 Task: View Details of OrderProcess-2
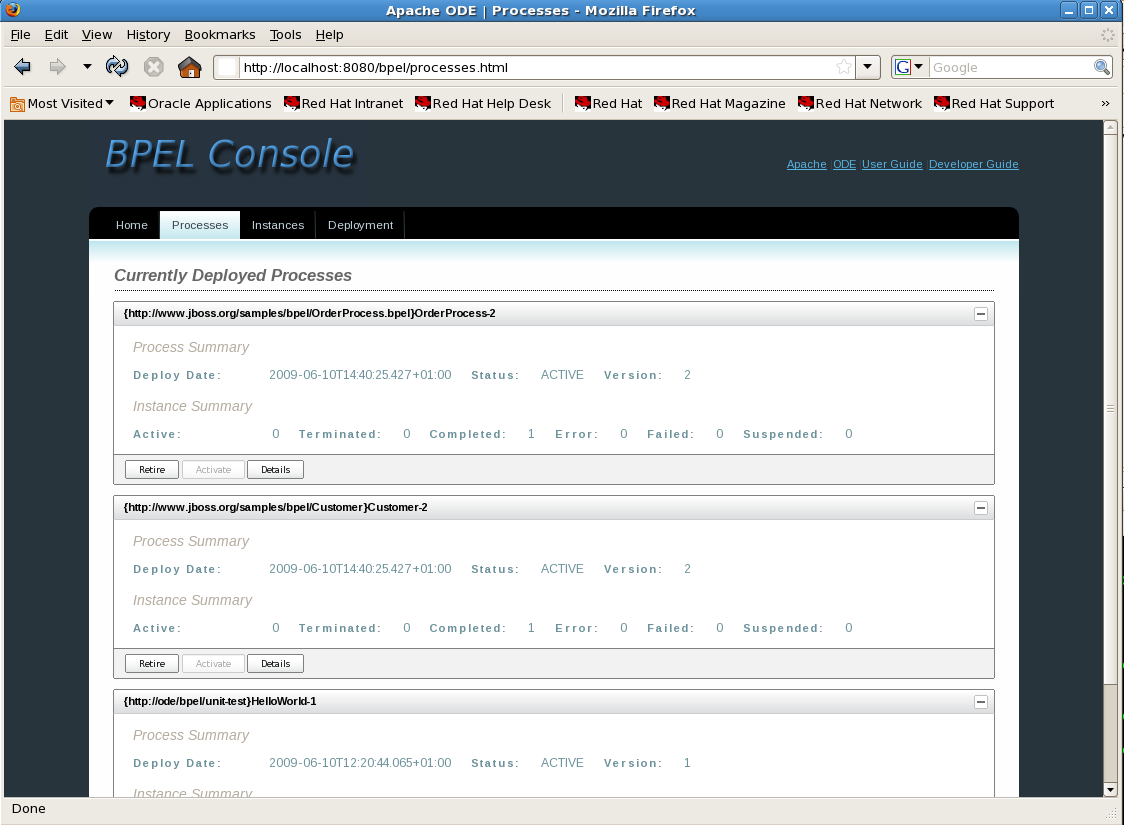point(275,469)
